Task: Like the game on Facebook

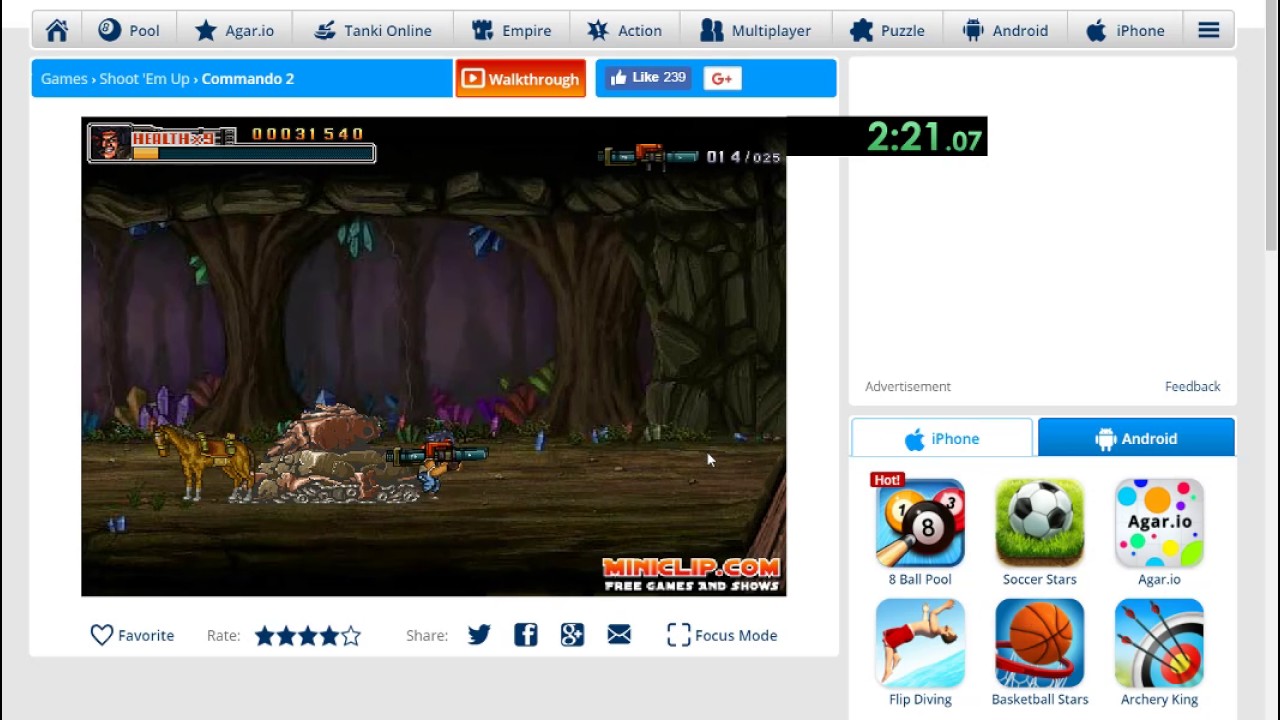Action: pos(649,78)
